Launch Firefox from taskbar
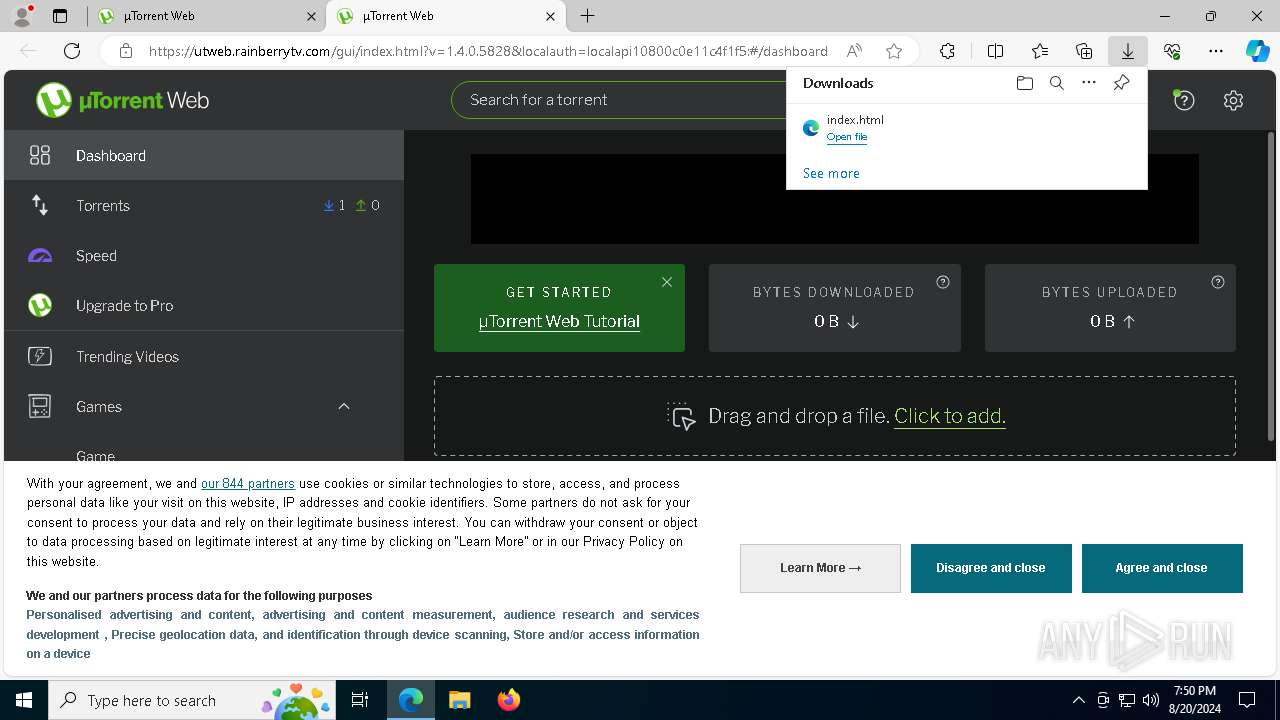 [x=508, y=700]
